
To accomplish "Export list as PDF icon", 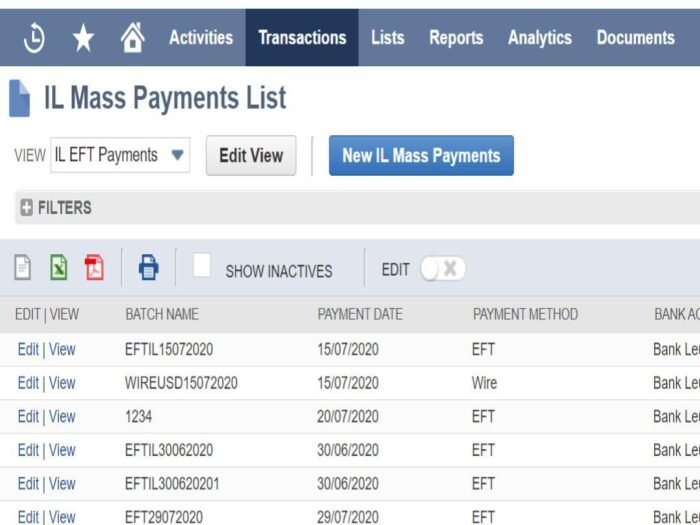I will tap(94, 267).
